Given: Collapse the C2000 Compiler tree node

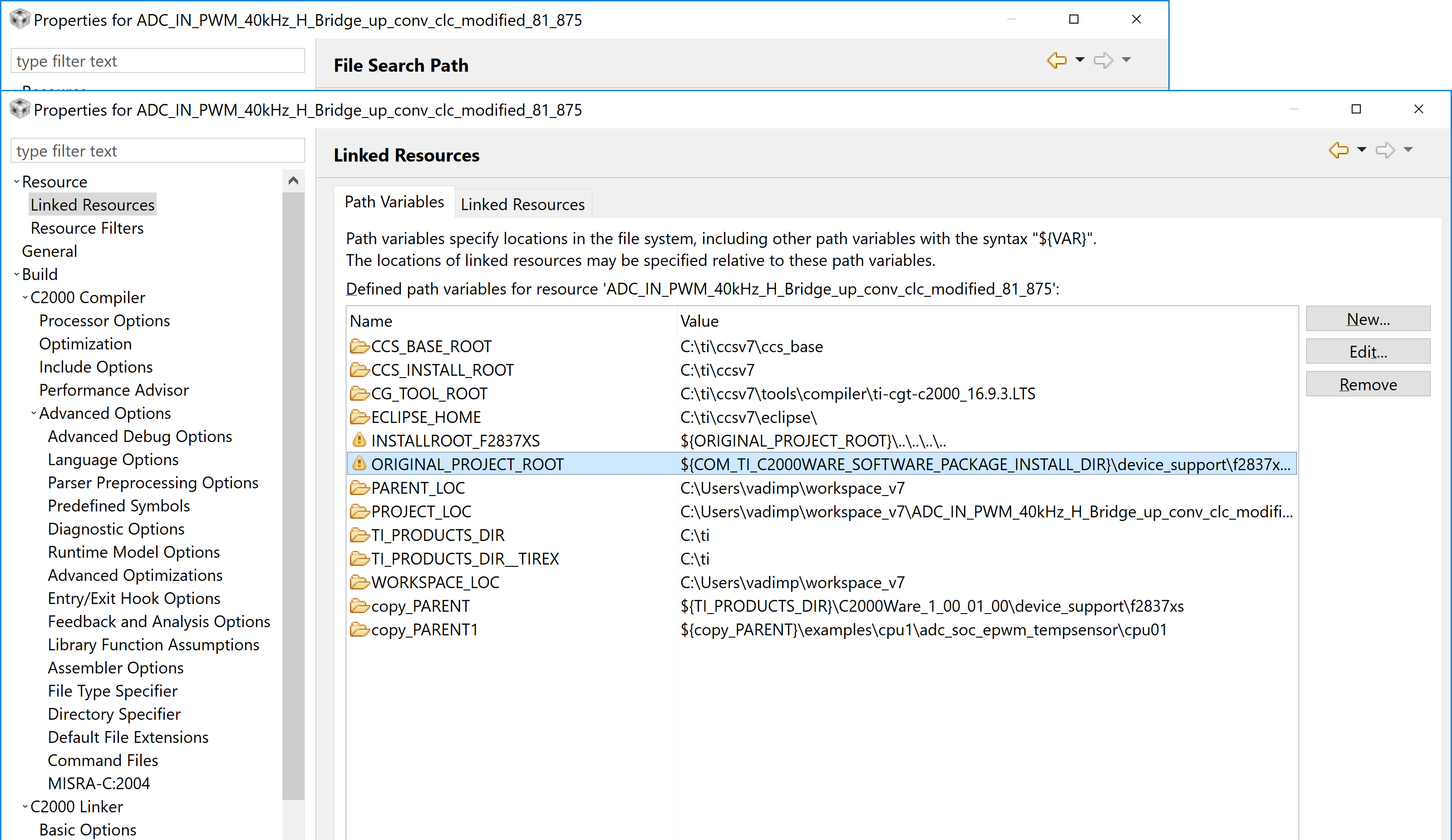Looking at the screenshot, I should (x=25, y=297).
